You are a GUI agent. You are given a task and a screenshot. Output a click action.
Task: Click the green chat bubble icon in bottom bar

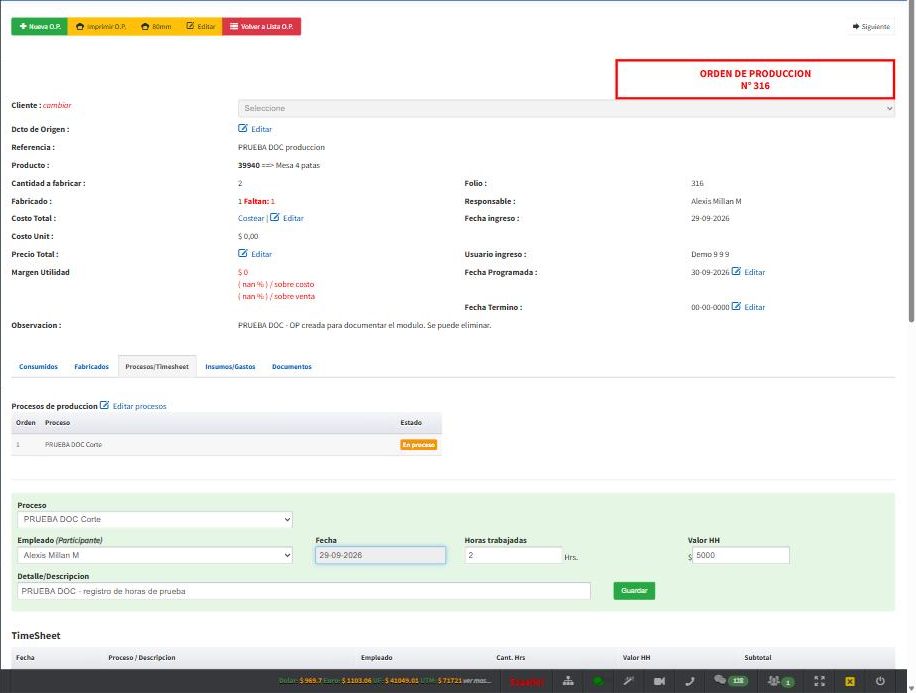coord(598,681)
